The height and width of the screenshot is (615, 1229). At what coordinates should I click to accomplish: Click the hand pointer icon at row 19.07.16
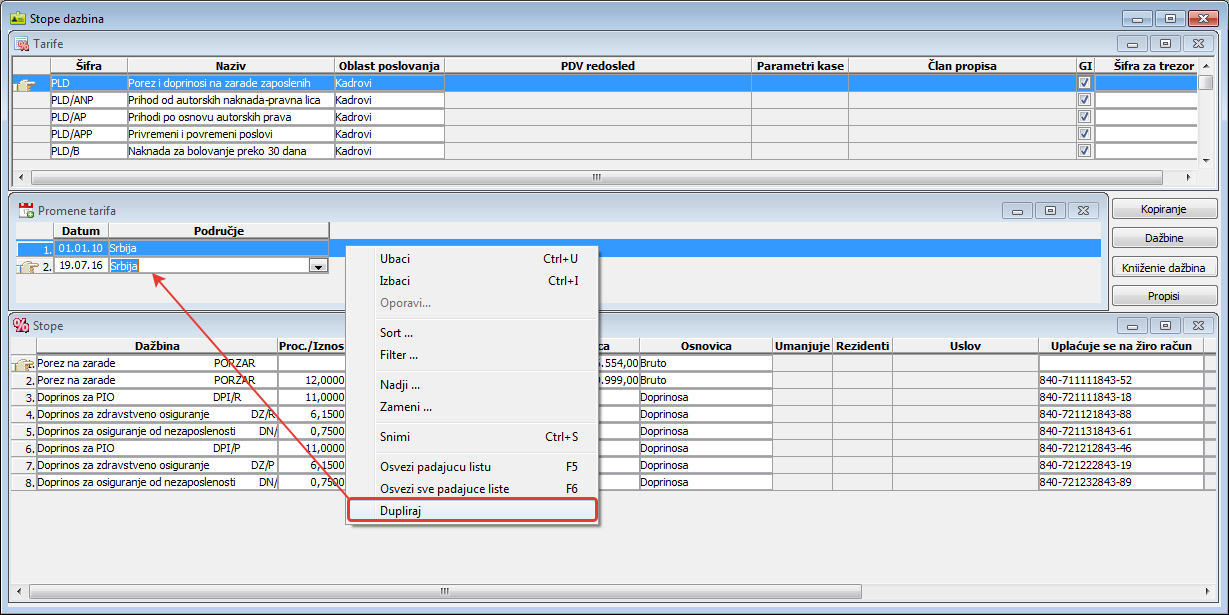click(30, 266)
